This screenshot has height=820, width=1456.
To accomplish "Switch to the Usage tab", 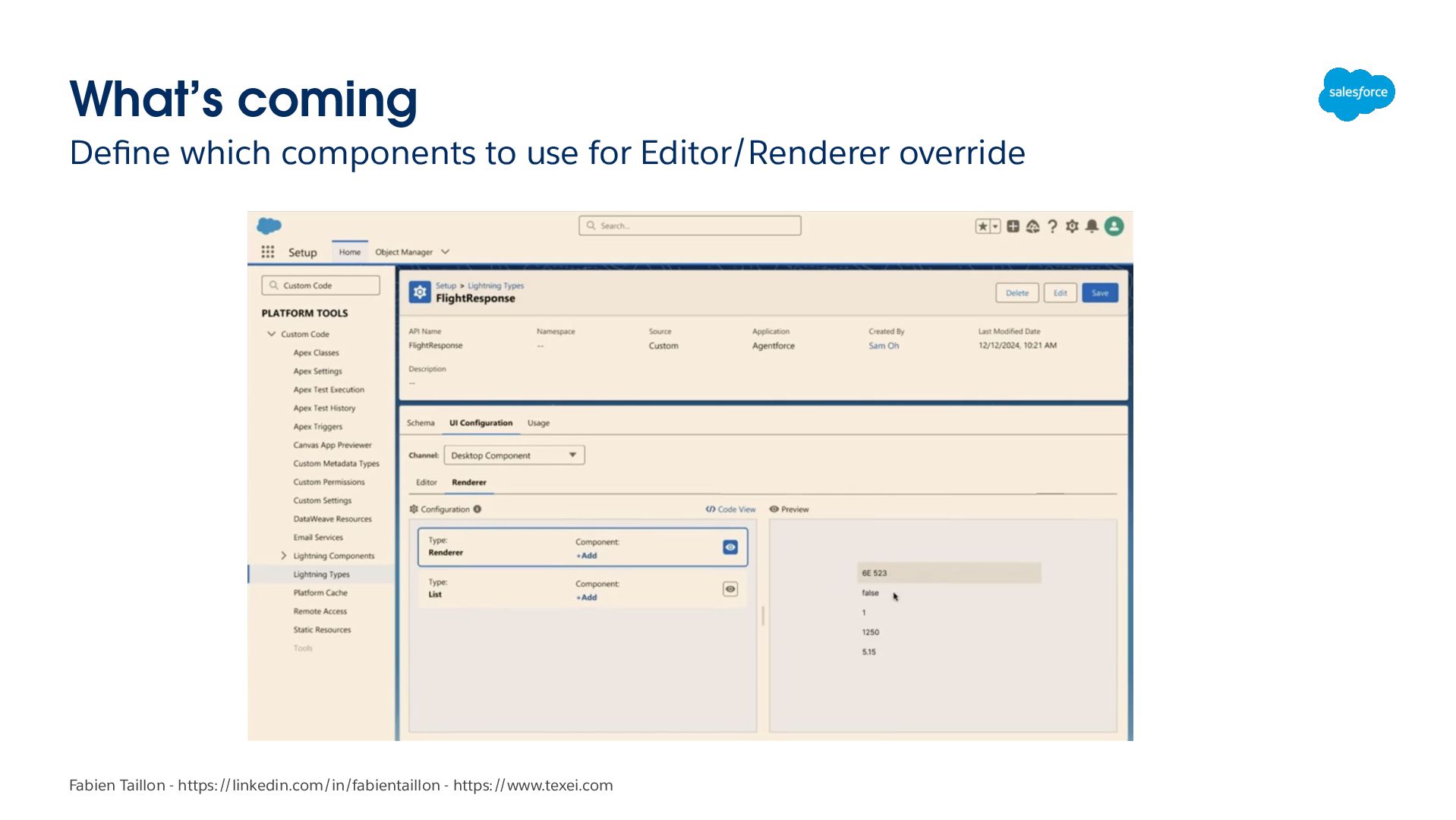I will 538,423.
